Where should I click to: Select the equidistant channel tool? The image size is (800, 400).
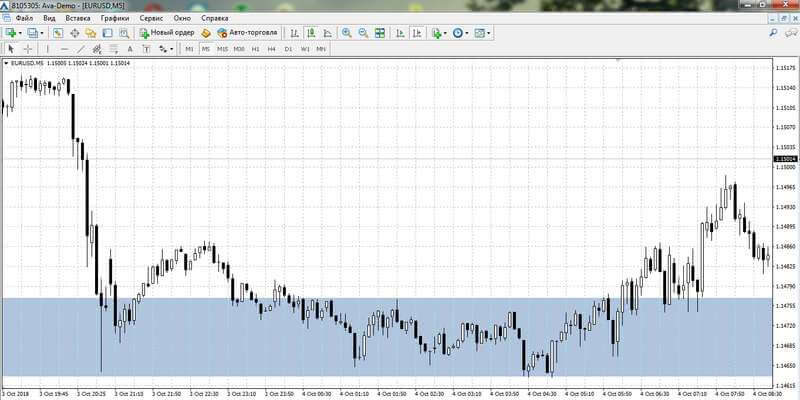[x=97, y=49]
